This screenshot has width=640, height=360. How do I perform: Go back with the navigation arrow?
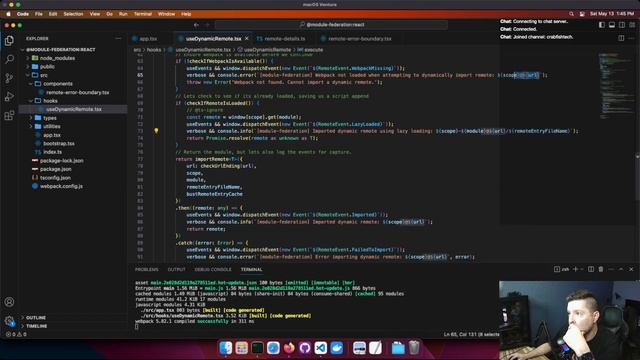pyautogui.click(x=196, y=25)
